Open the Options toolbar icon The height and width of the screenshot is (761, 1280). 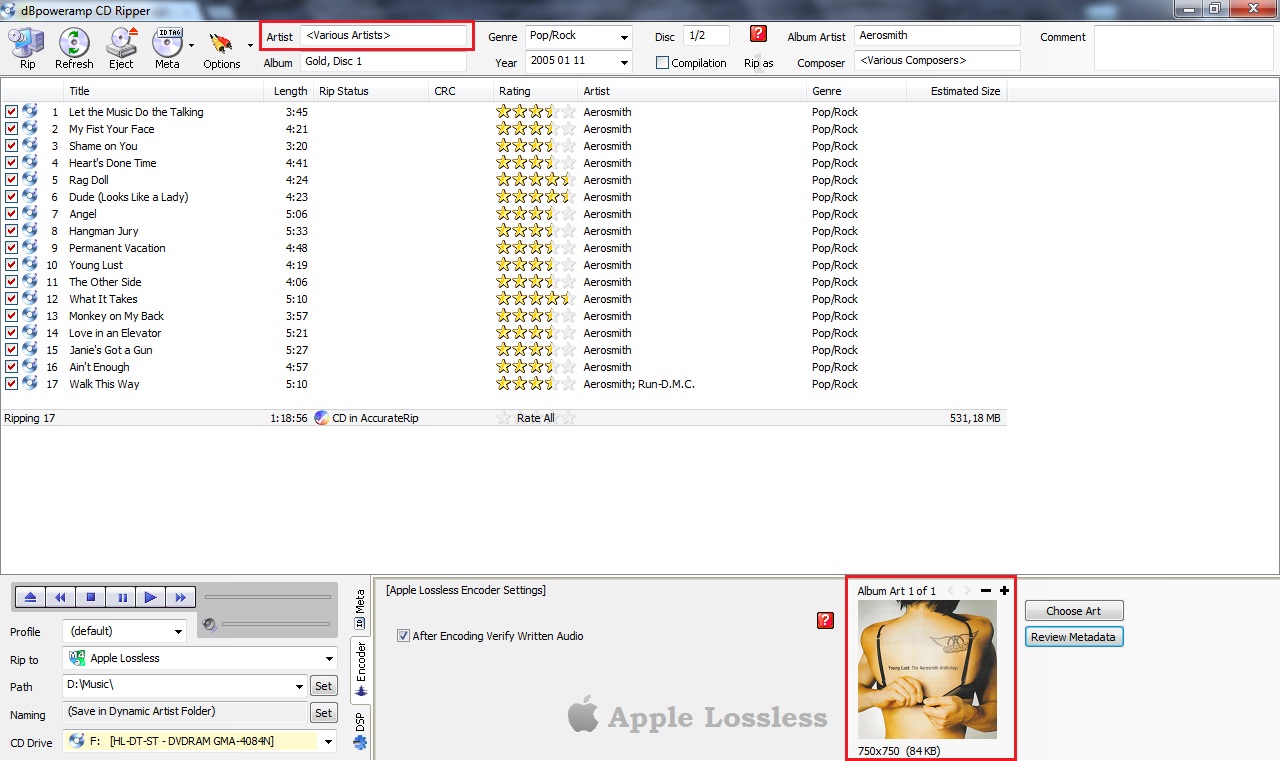coord(221,46)
